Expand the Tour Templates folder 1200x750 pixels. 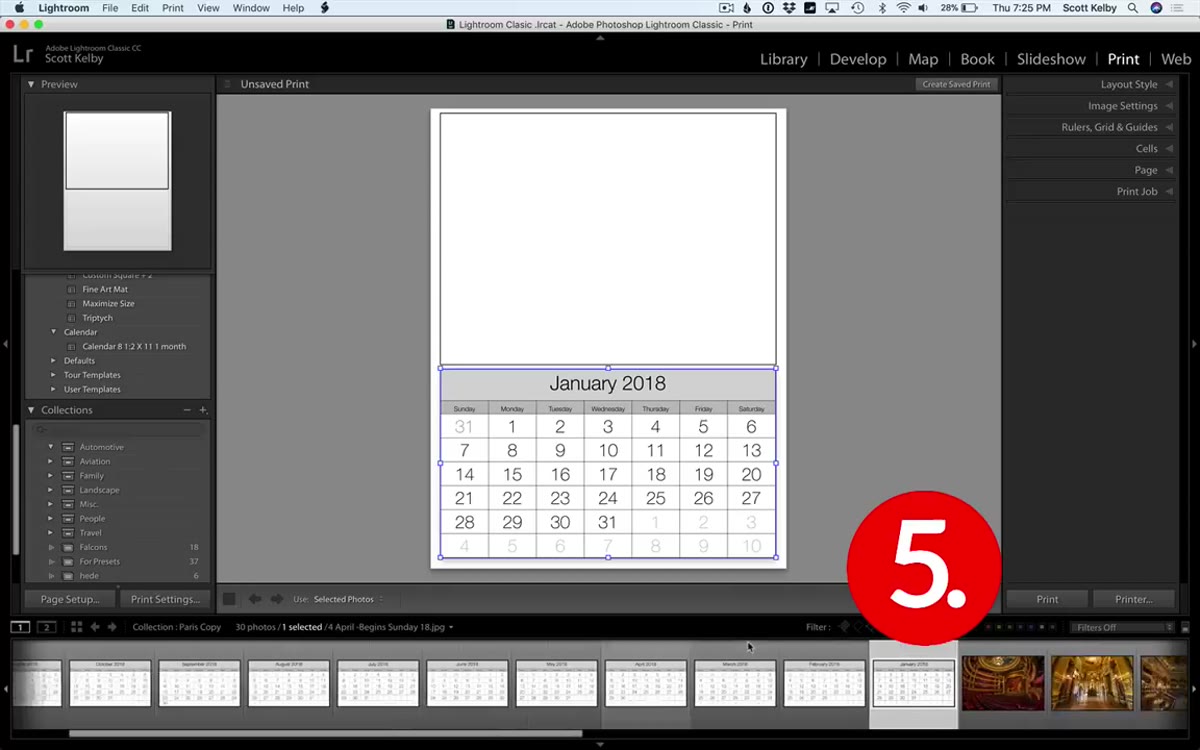point(54,375)
